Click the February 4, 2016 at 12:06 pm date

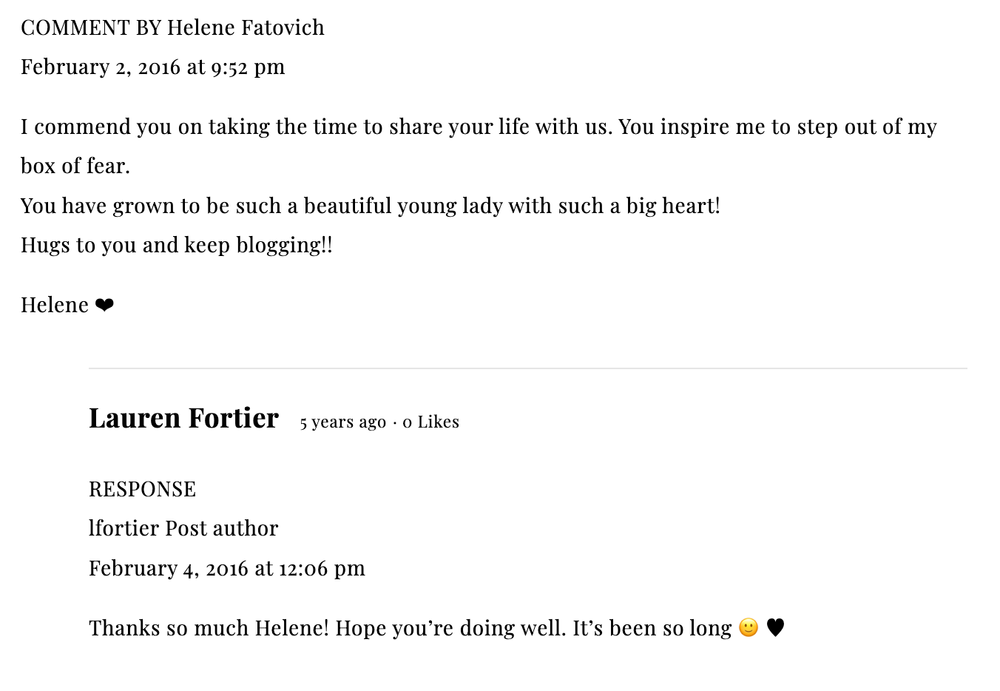(x=226, y=568)
